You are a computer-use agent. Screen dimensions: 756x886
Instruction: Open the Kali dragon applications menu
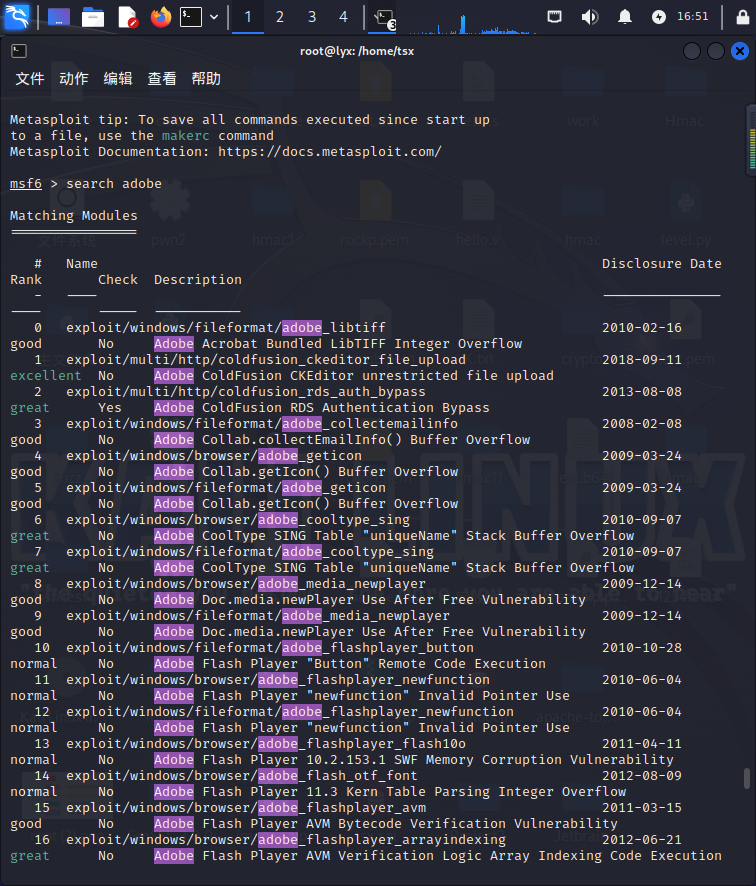pyautogui.click(x=16, y=16)
